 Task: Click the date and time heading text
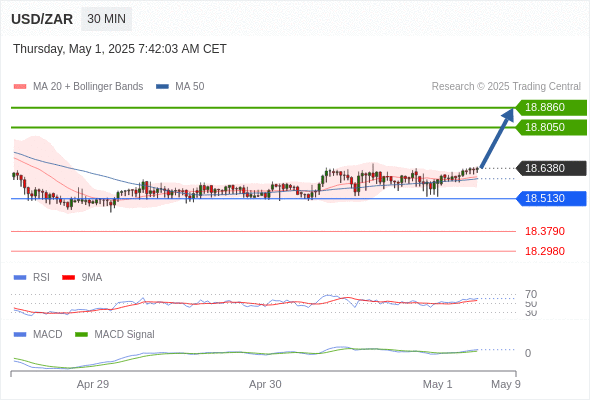pyautogui.click(x=120, y=49)
